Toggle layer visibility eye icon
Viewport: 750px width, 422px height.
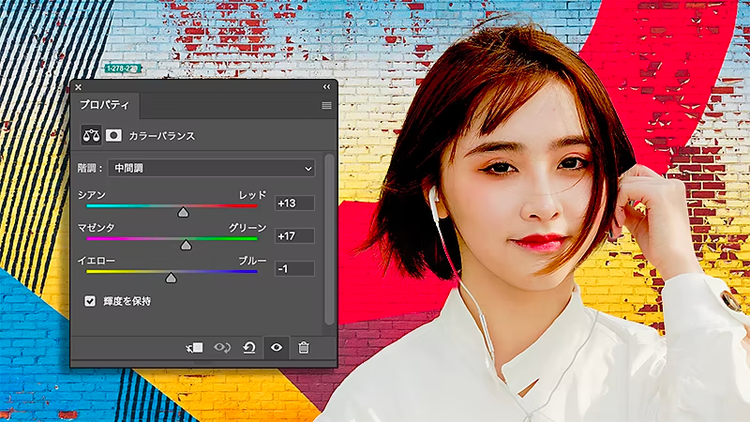(276, 348)
